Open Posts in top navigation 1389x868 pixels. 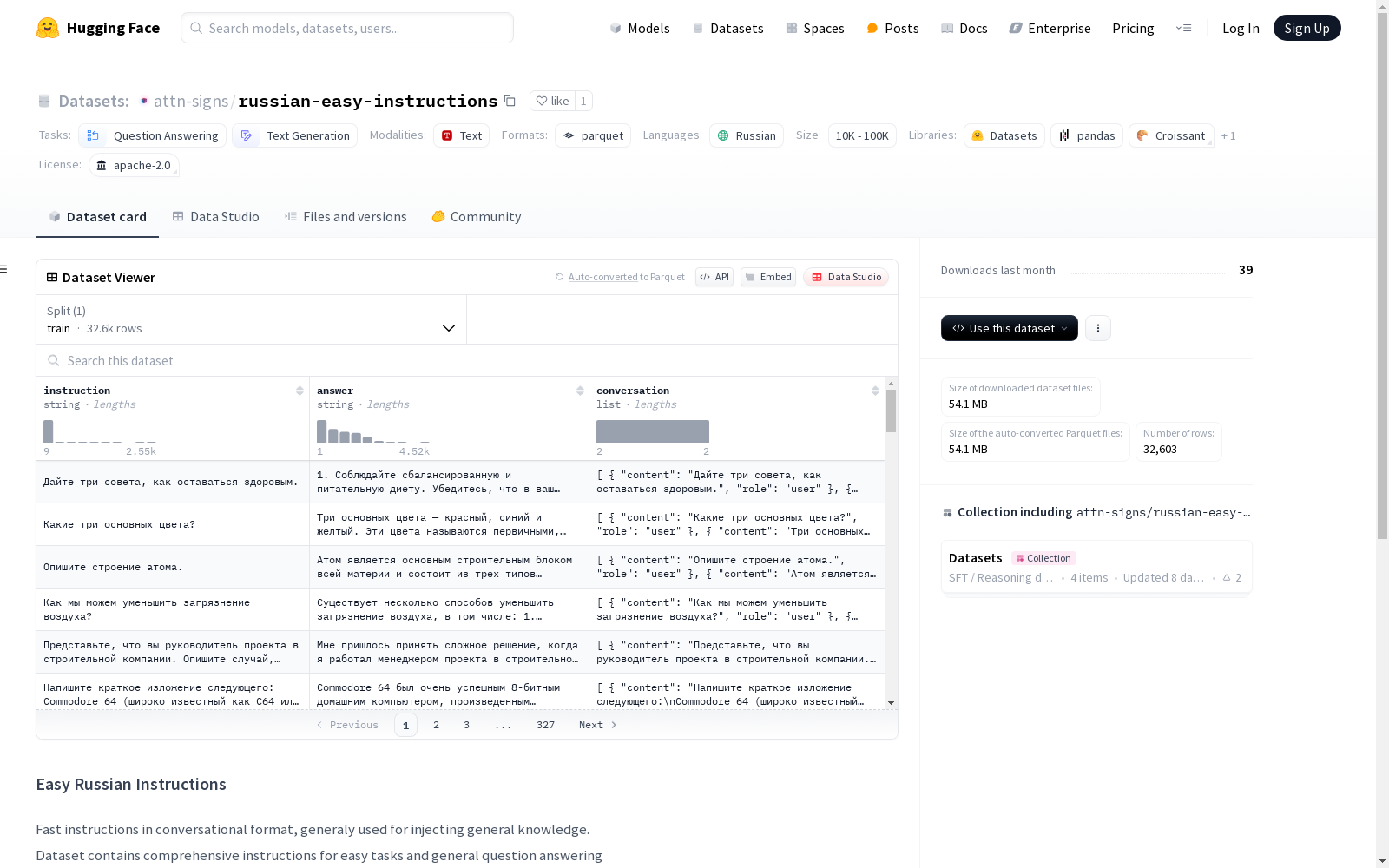(x=892, y=28)
